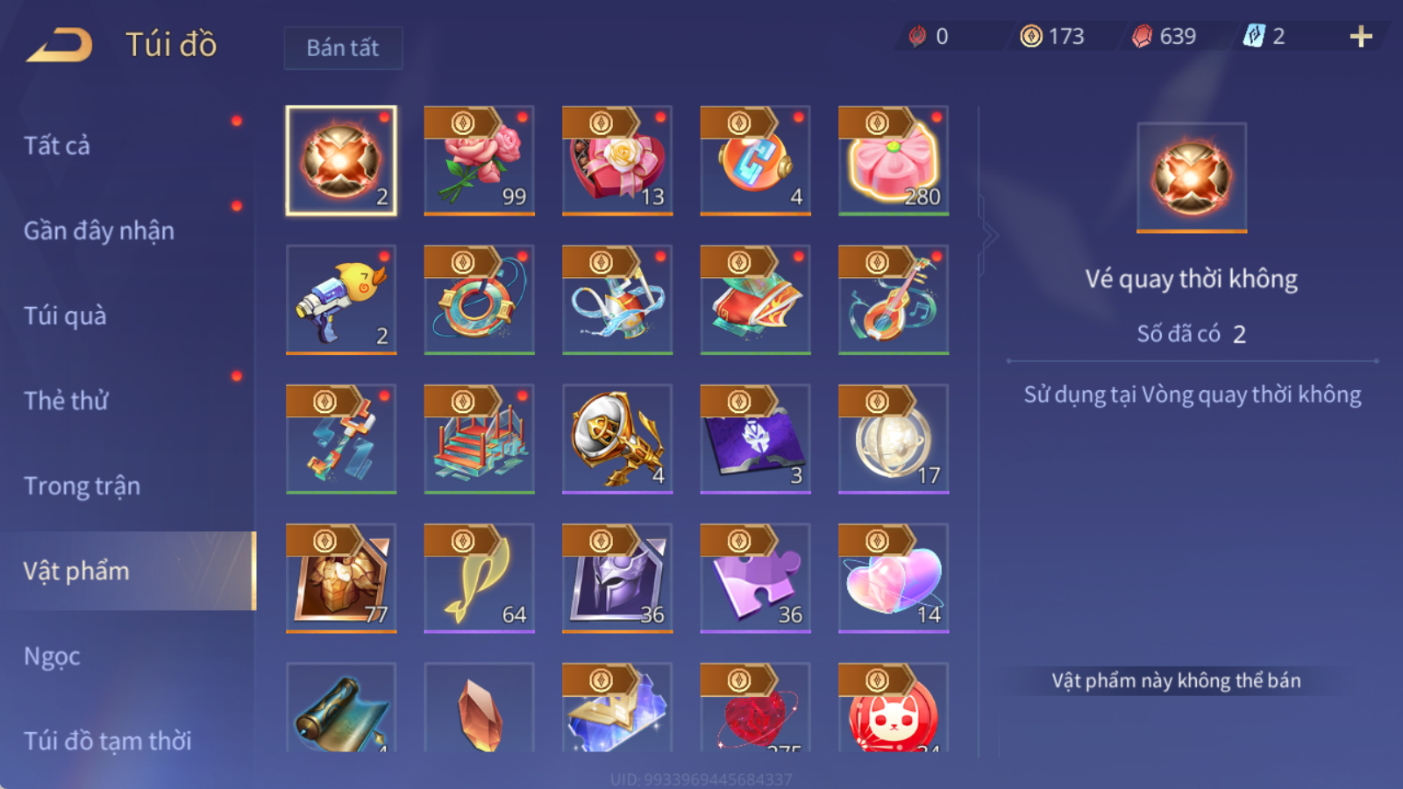Pick the purple helmet card with 36
The image size is (1403, 789).
(617, 577)
